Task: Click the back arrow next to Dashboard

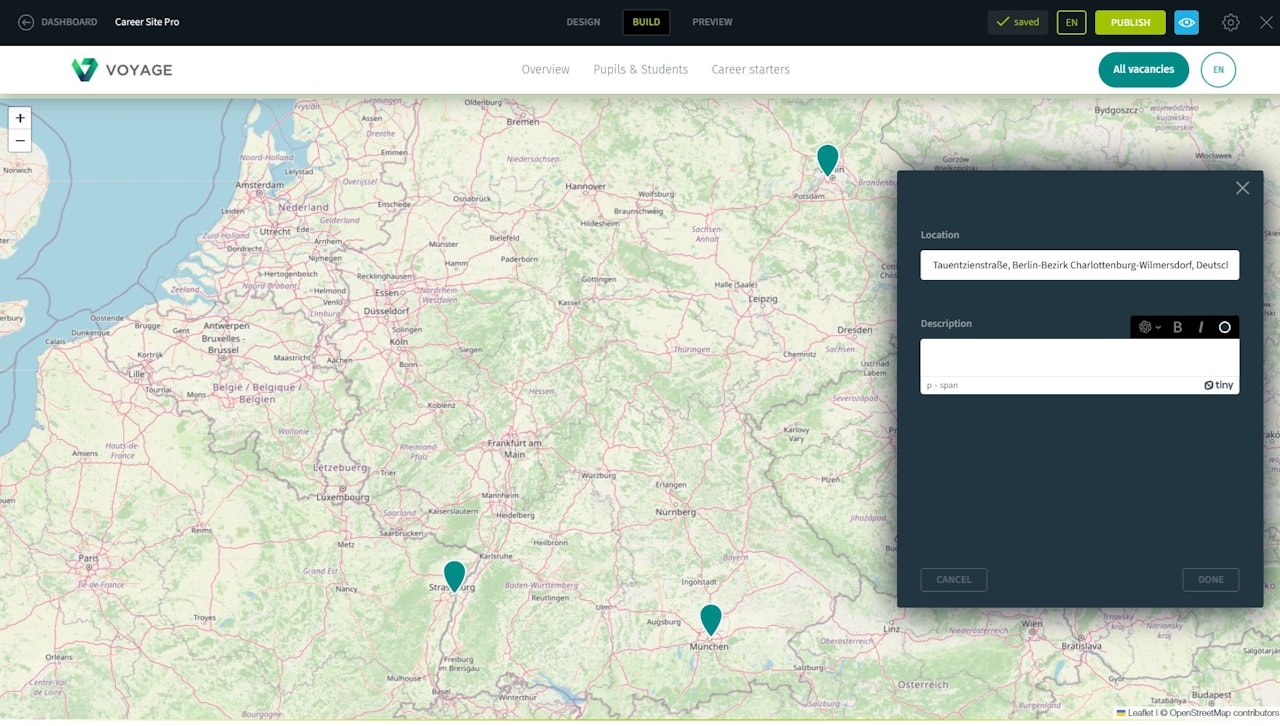Action: [x=26, y=22]
